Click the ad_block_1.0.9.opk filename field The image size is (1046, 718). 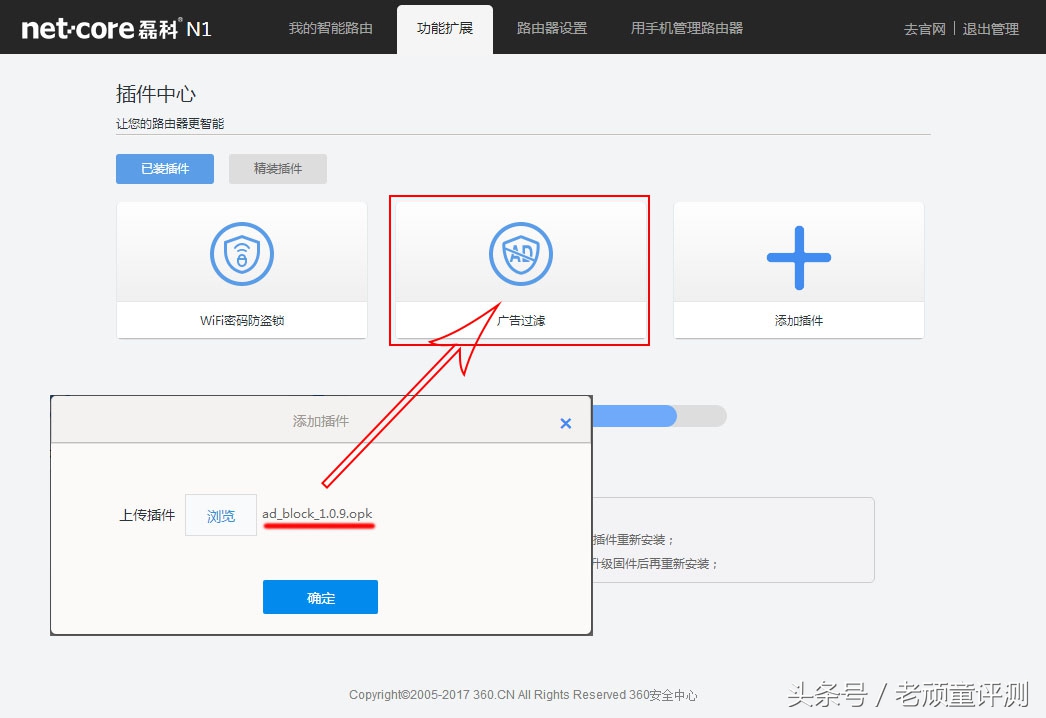click(x=318, y=513)
